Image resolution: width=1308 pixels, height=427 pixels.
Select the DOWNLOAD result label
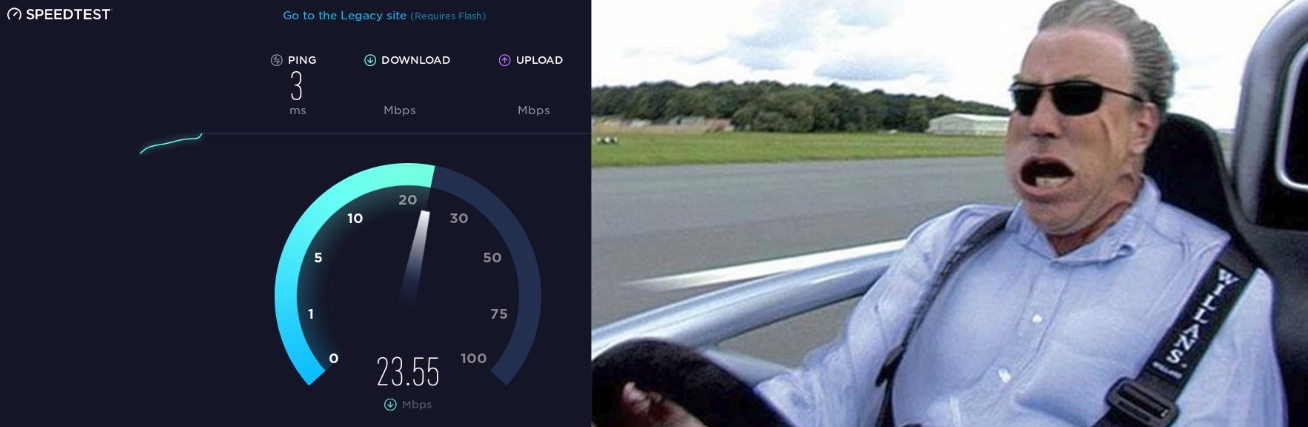(416, 60)
